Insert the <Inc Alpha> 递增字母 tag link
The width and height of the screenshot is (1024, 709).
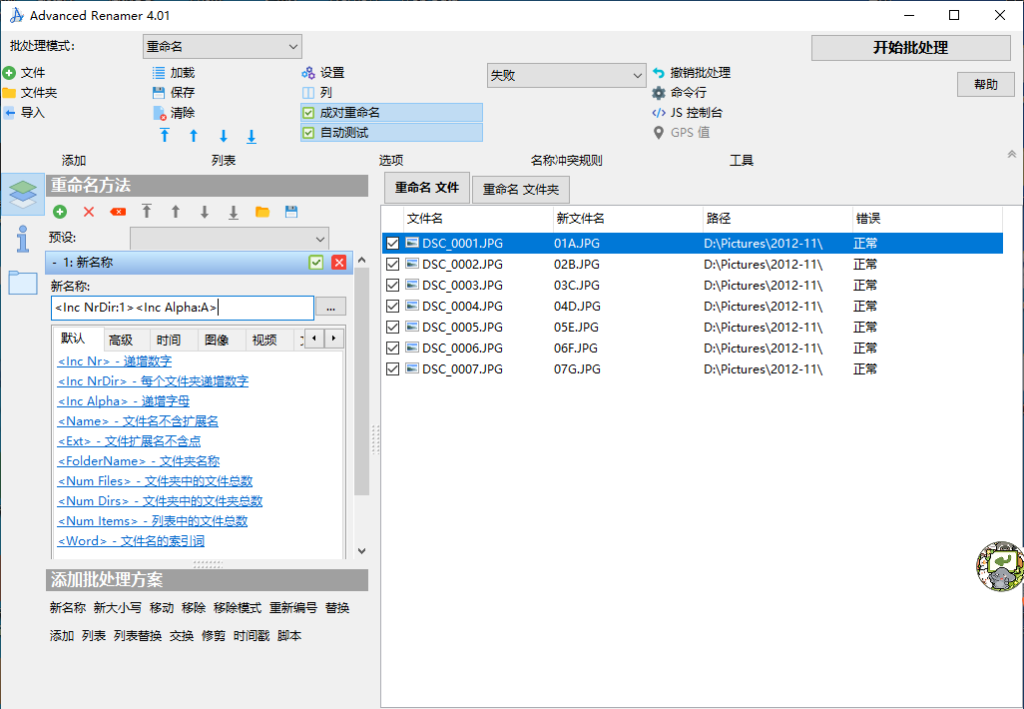[x=123, y=401]
